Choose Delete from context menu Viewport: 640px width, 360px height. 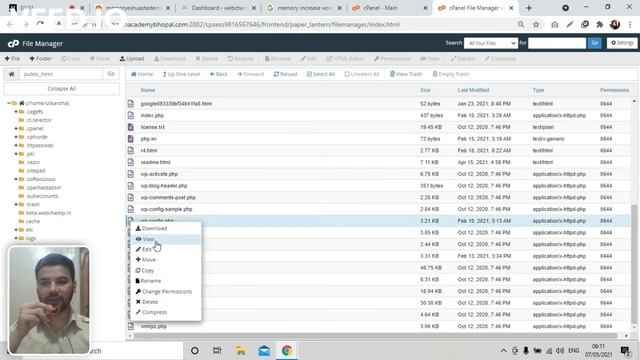(167, 302)
